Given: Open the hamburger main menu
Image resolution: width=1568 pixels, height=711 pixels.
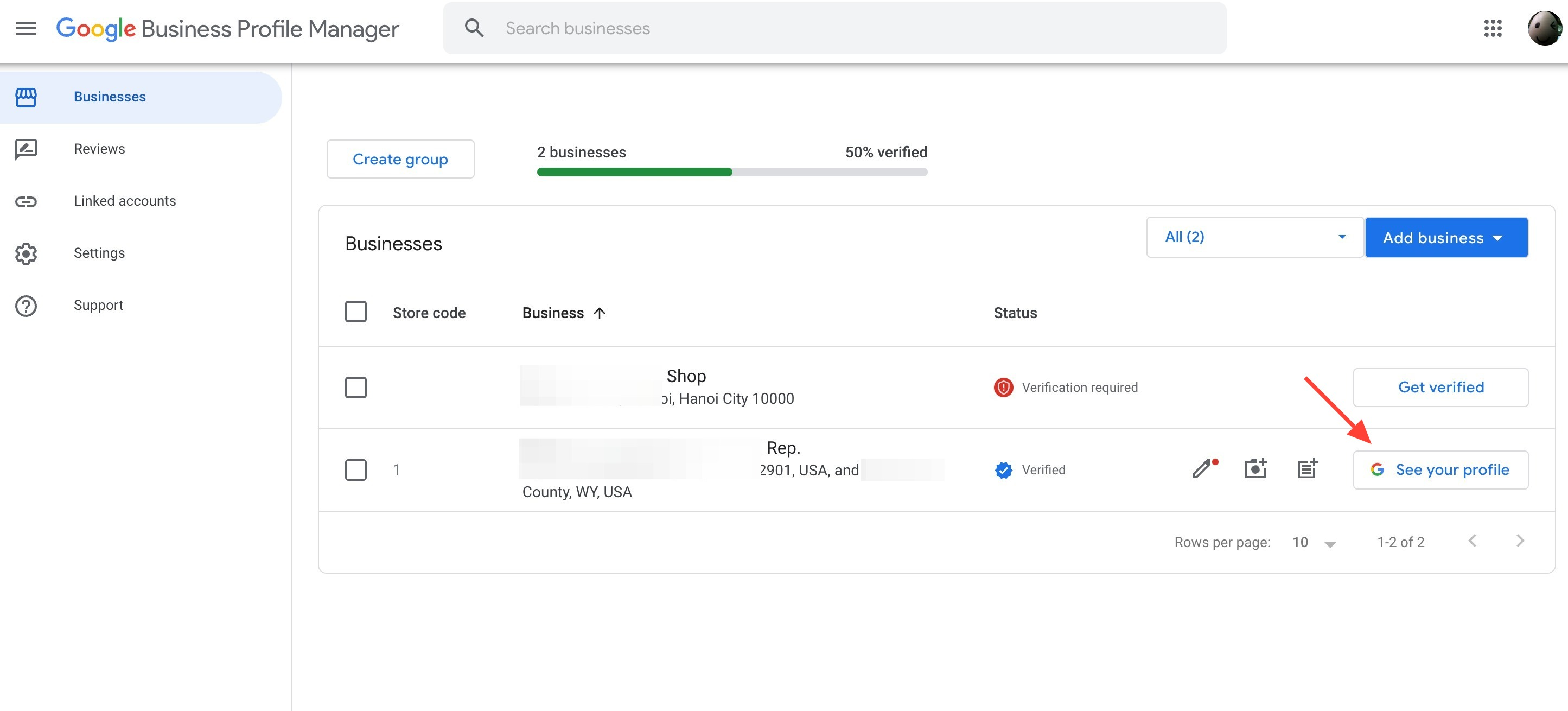Looking at the screenshot, I should (26, 28).
